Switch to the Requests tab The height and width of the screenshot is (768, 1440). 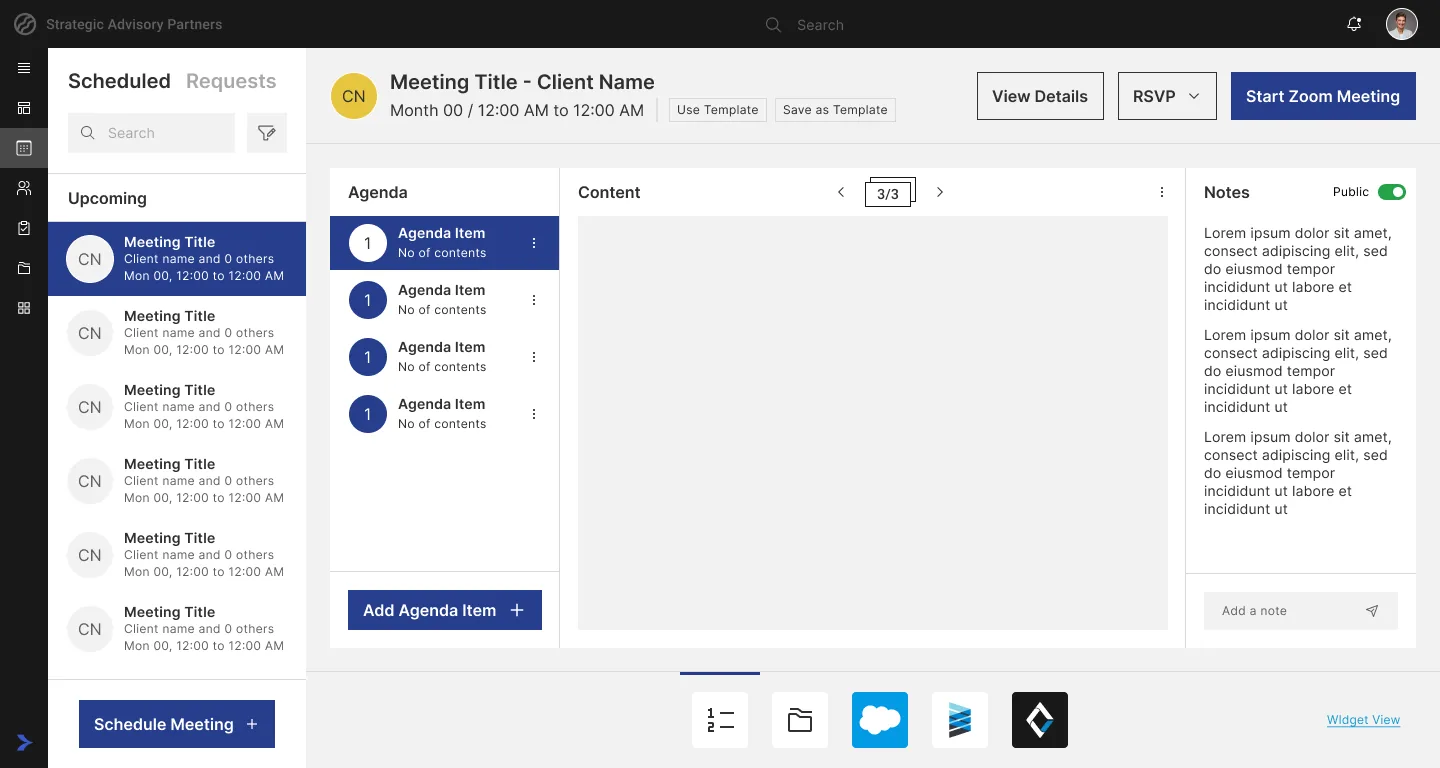pos(231,81)
